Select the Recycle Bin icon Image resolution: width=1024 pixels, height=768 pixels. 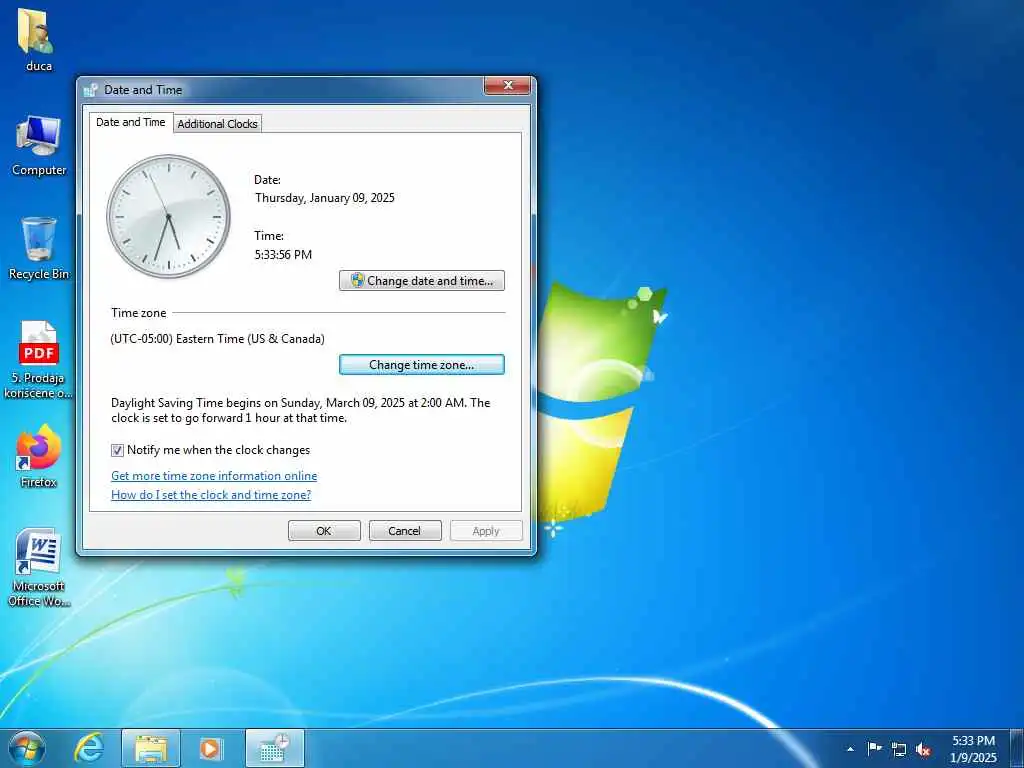[x=39, y=248]
